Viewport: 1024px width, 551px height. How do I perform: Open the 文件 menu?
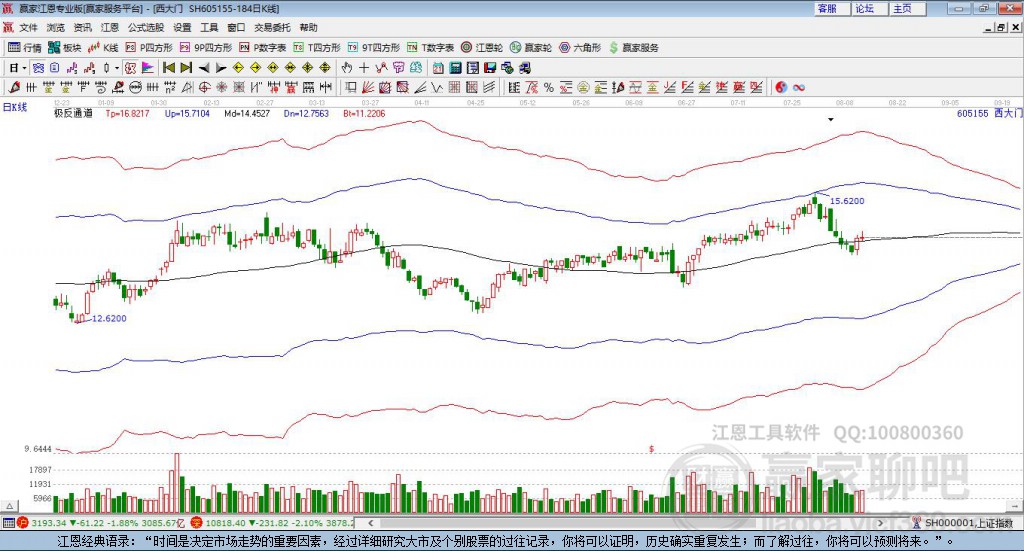(29, 28)
